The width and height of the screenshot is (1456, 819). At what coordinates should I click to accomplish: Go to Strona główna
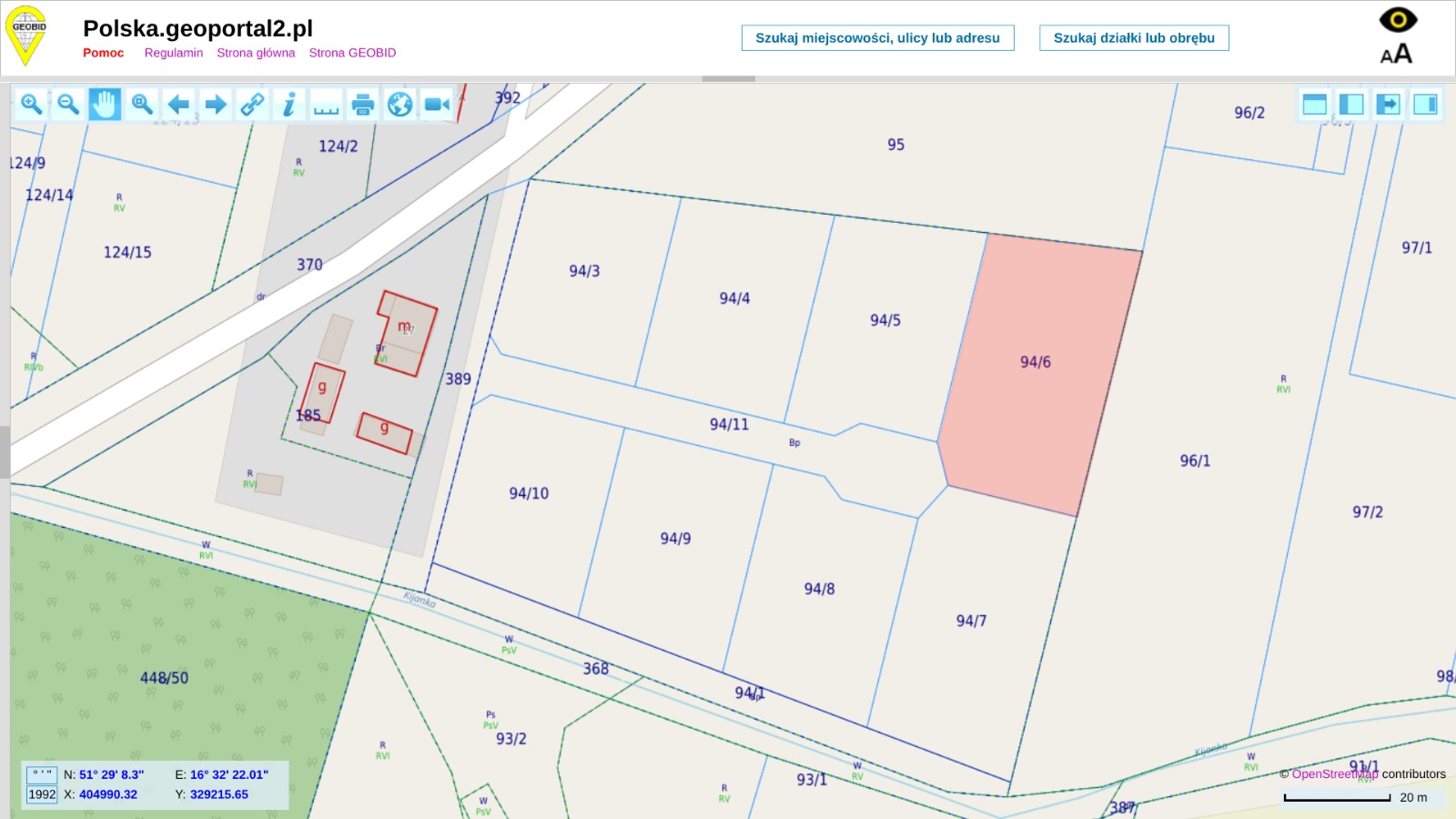pos(256,53)
